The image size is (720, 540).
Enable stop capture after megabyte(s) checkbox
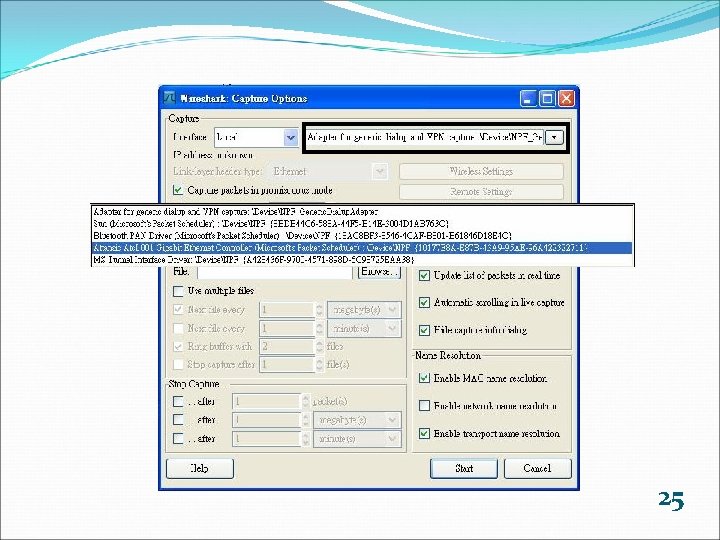(x=178, y=420)
